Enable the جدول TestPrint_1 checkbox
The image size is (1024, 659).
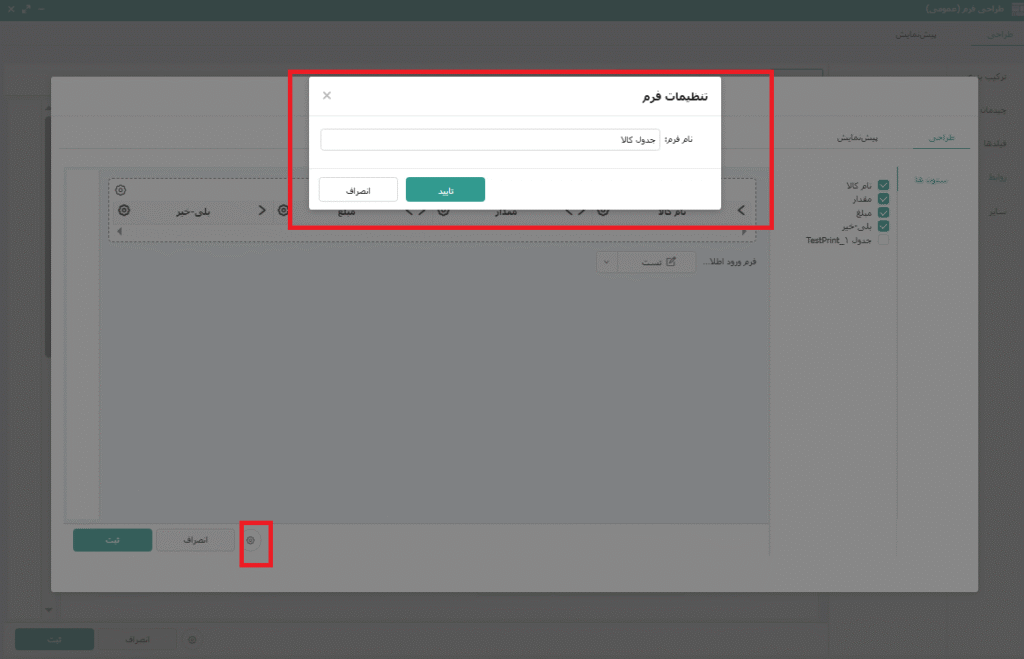click(x=883, y=240)
